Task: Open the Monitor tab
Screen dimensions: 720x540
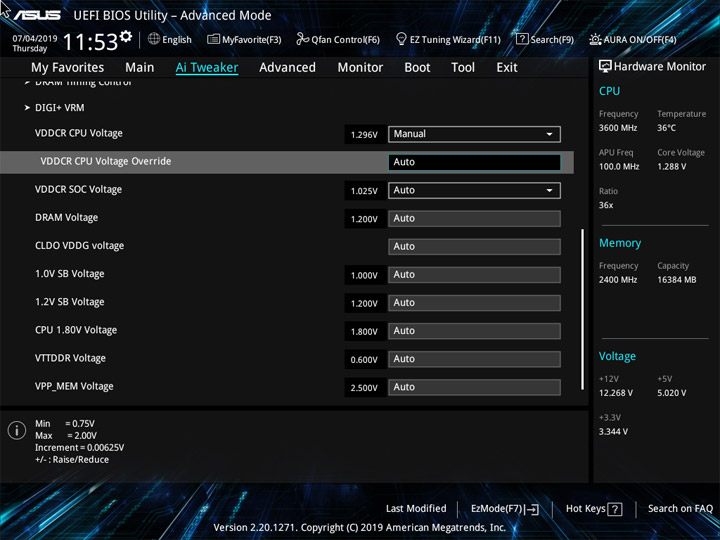Action: 360,68
